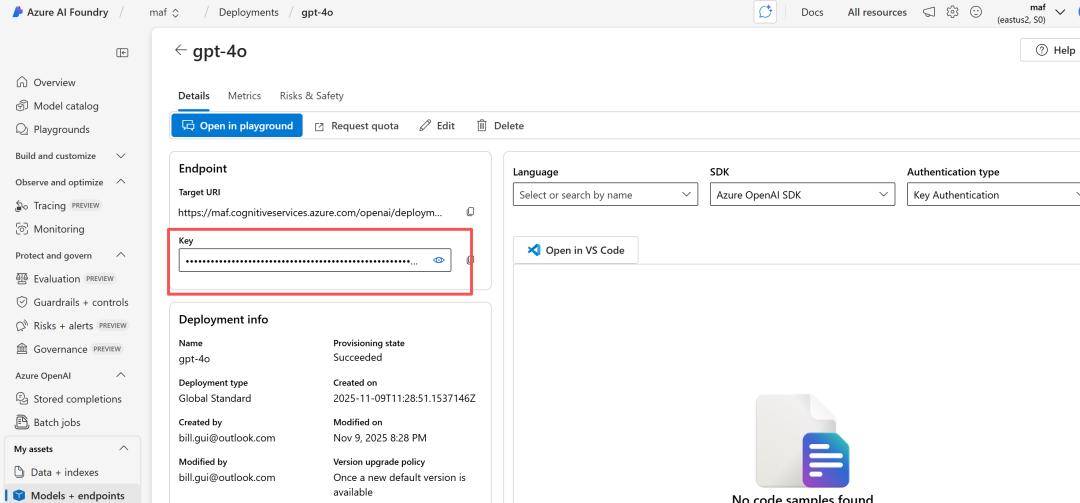Open All resources in the top bar
Screen dimensions: 1080x503
click(x=877, y=12)
